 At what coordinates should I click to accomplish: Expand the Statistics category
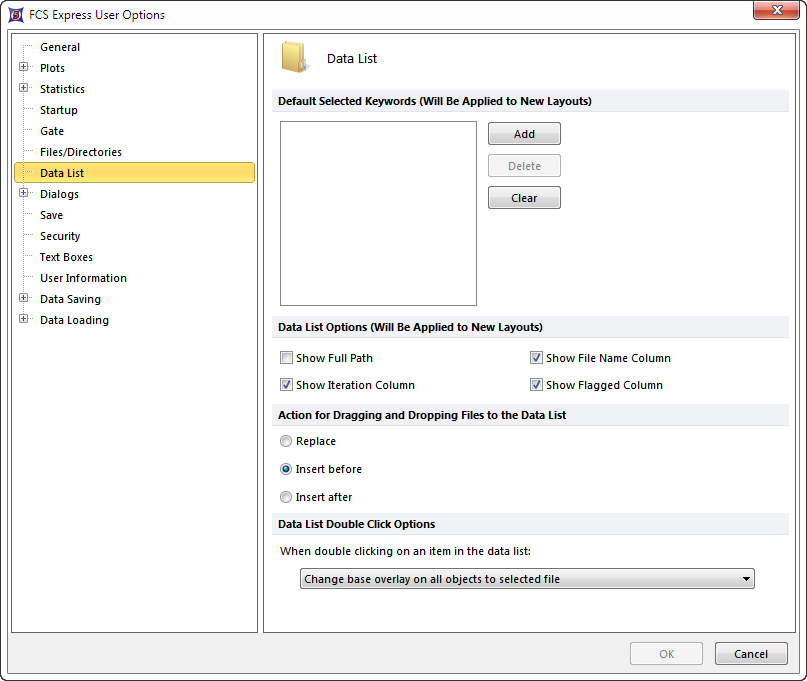[24, 89]
